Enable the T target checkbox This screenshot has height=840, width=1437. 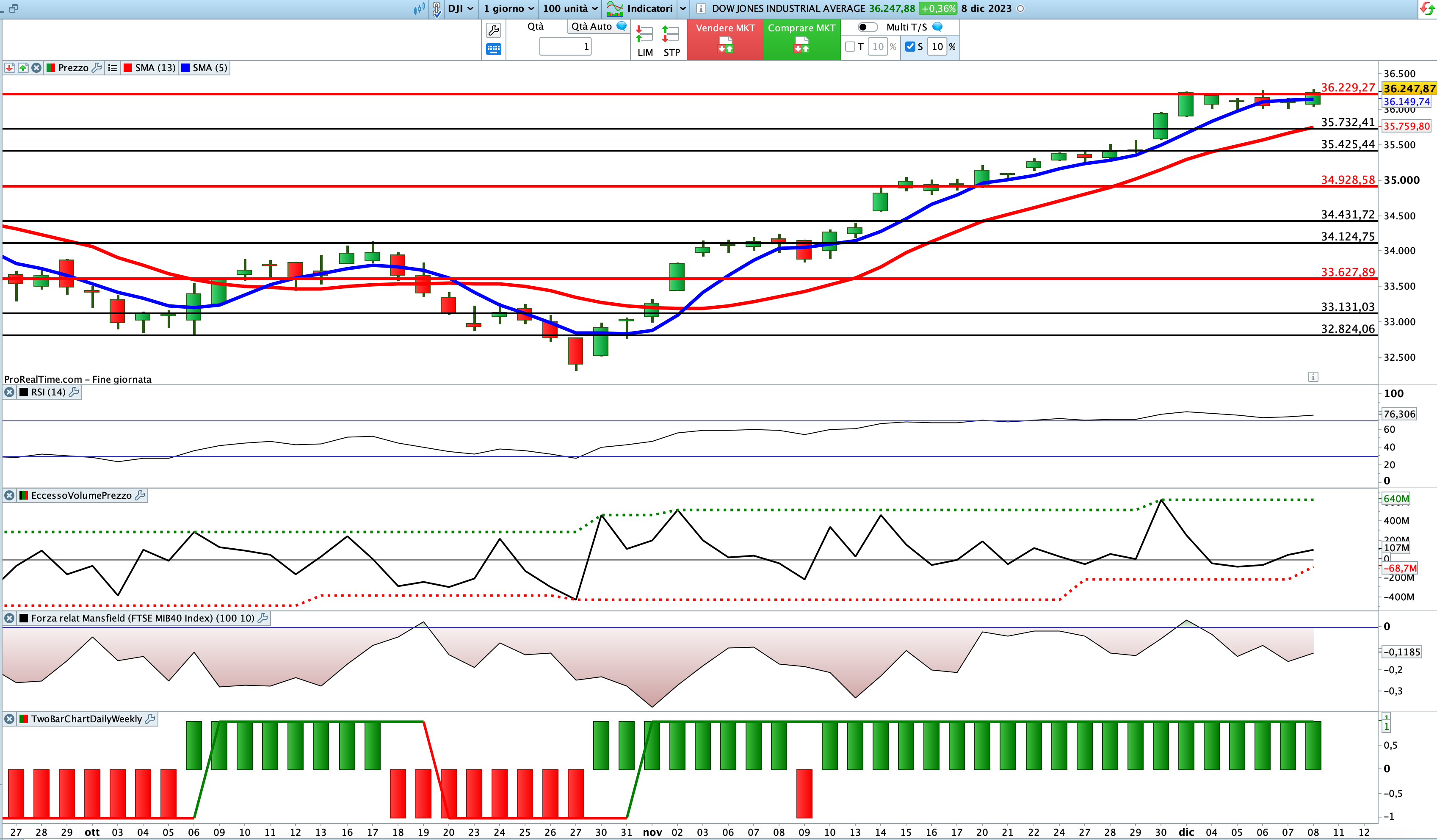click(x=850, y=47)
